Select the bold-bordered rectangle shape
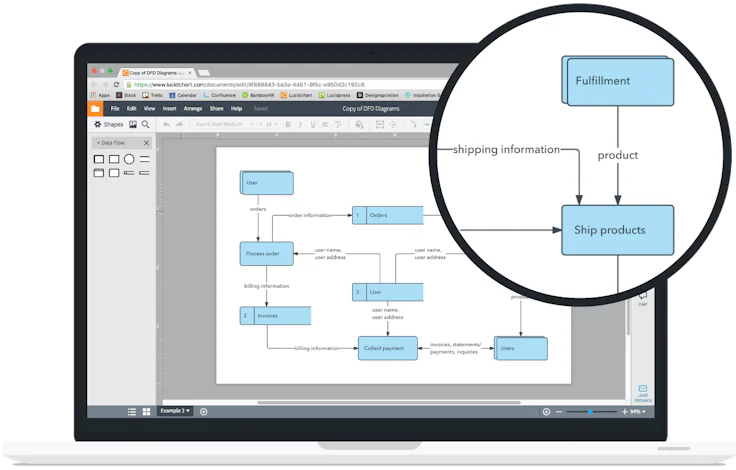Viewport: 736px width, 470px height. click(x=99, y=160)
